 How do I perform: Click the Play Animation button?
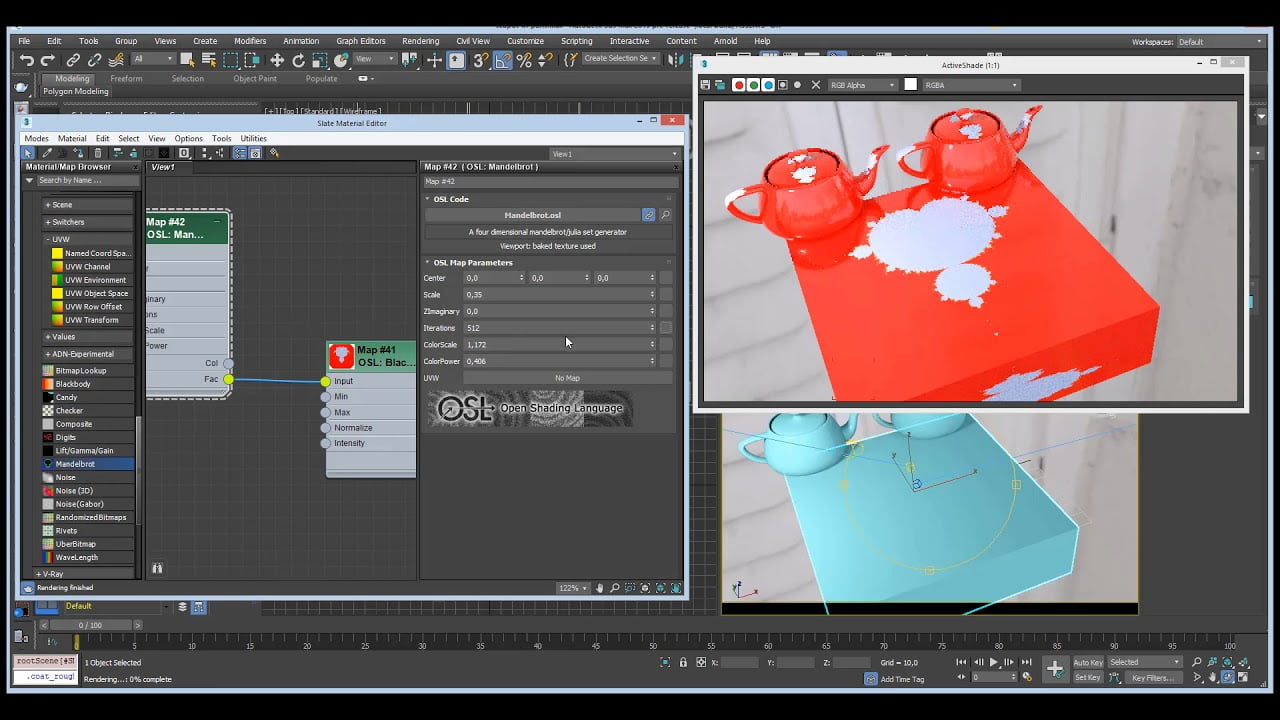993,662
